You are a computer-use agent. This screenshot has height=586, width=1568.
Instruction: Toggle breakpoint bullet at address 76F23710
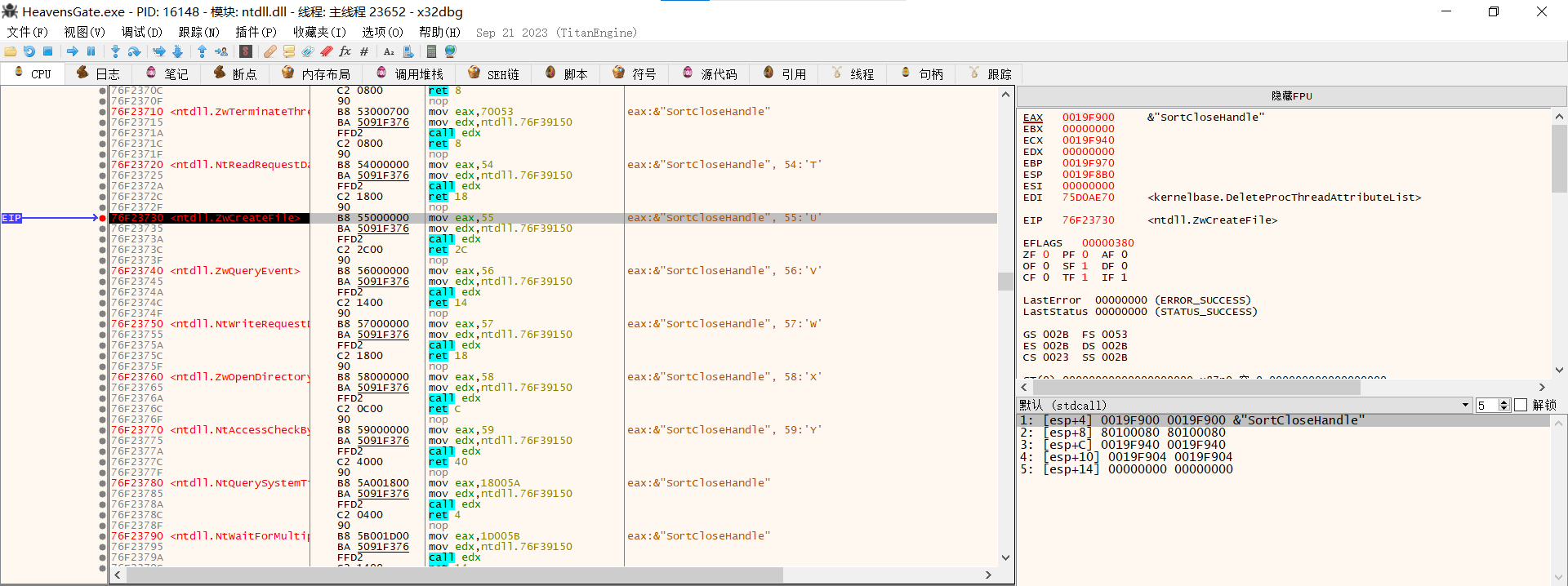pos(103,112)
